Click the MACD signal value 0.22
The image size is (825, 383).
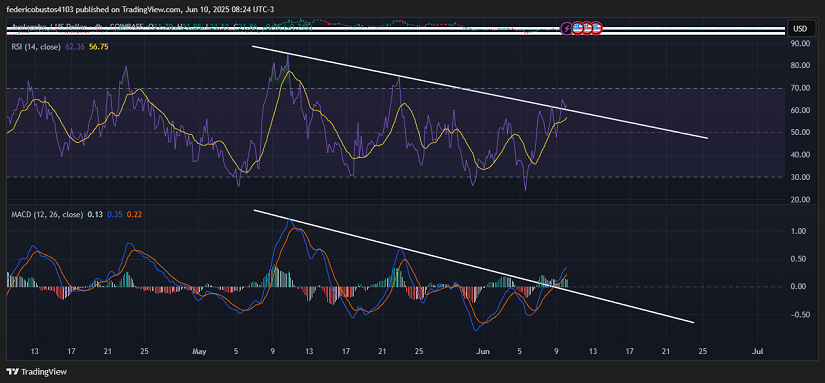133,214
